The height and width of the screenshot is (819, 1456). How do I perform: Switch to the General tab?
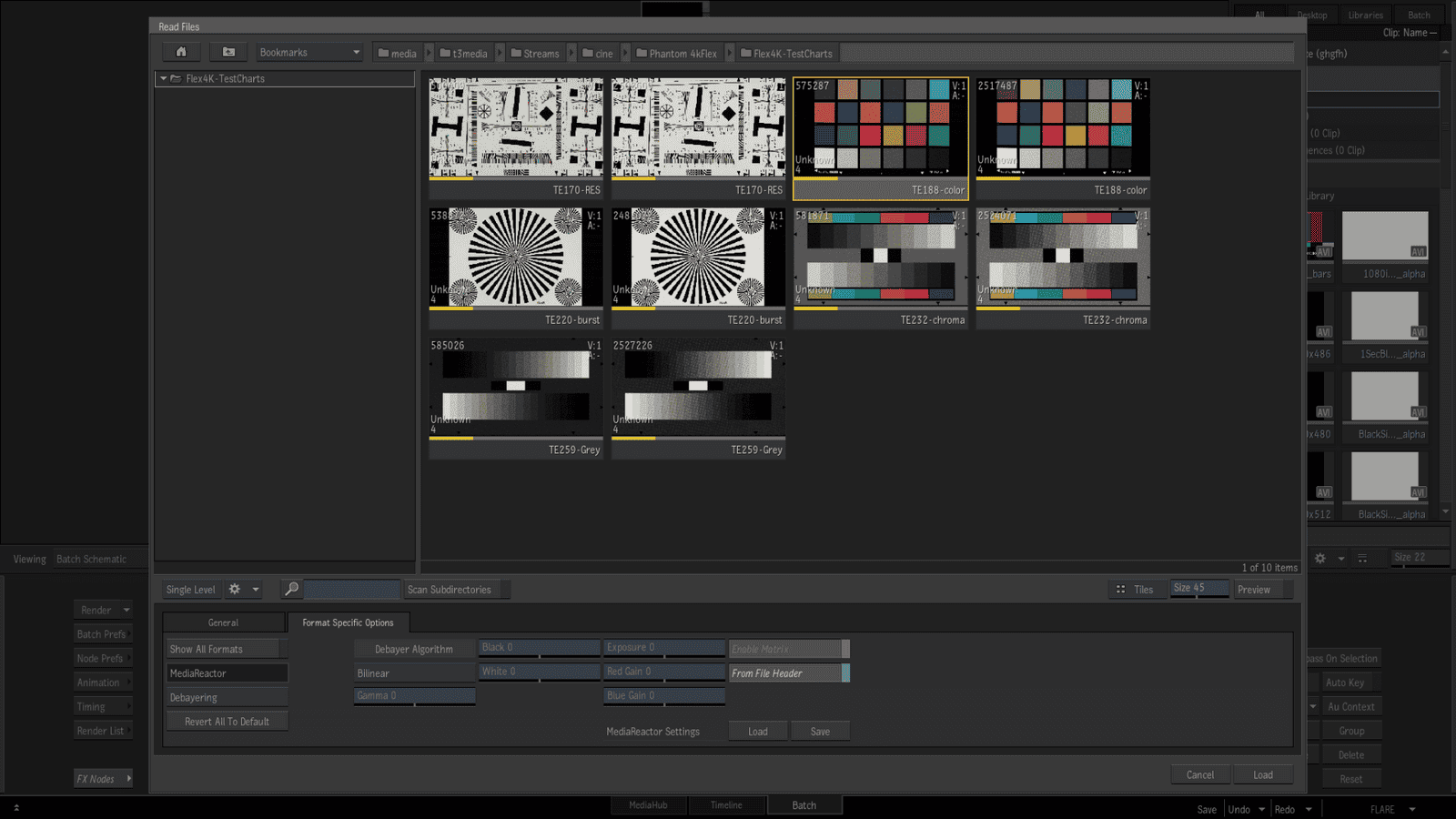coord(223,622)
